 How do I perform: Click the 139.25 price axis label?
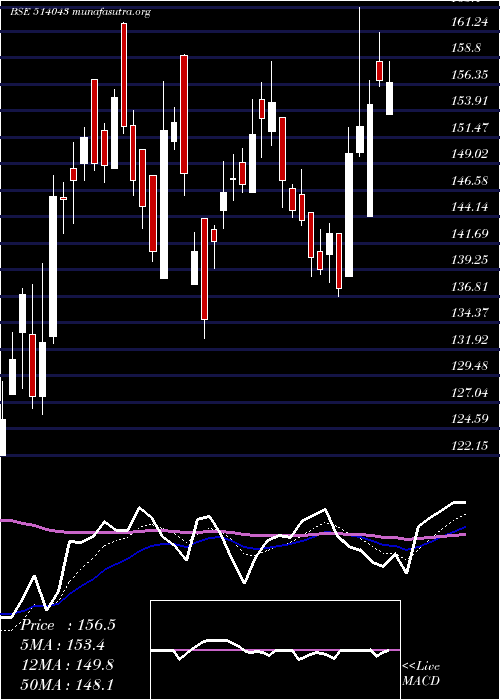coord(470,260)
